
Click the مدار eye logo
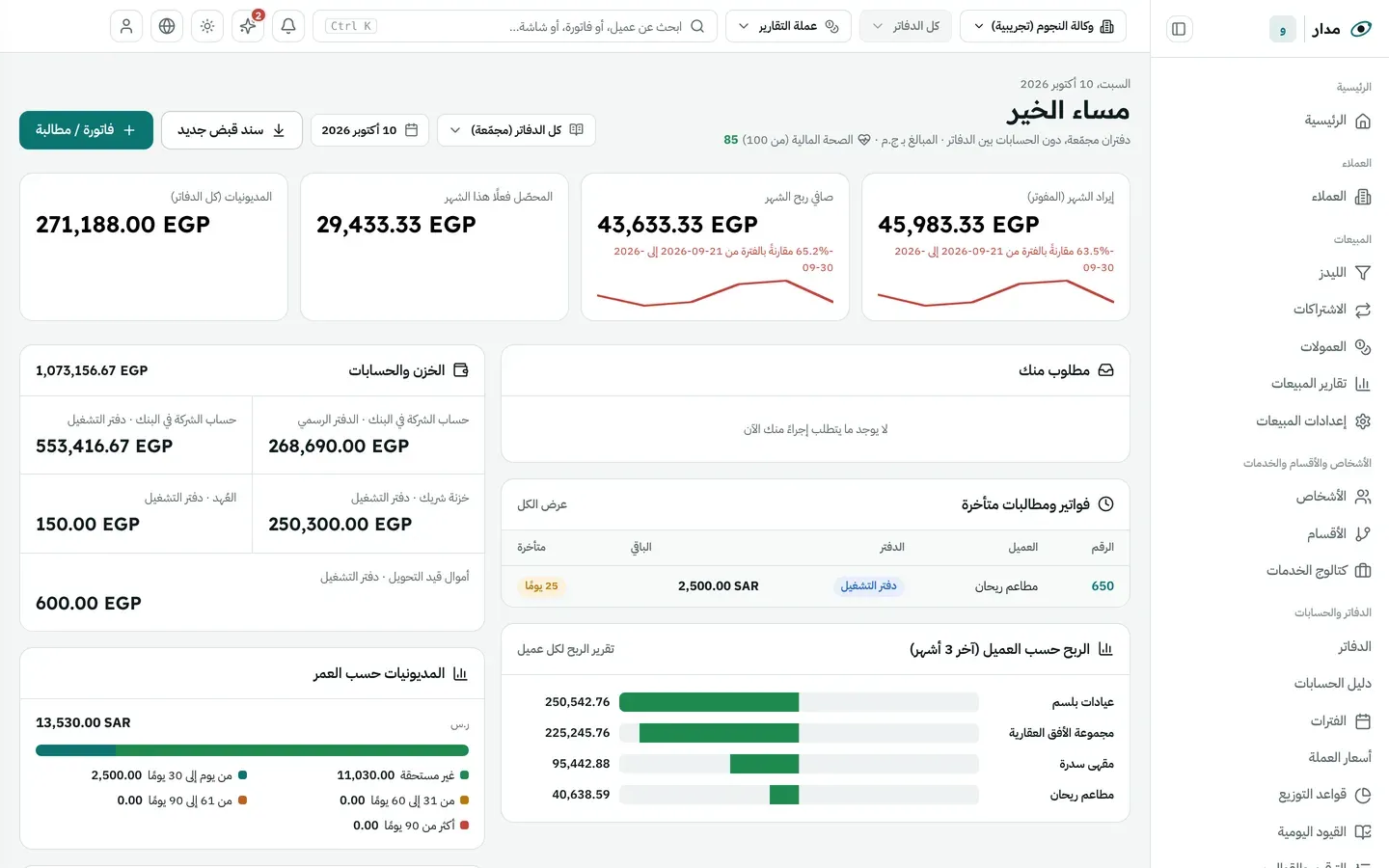tap(1361, 29)
